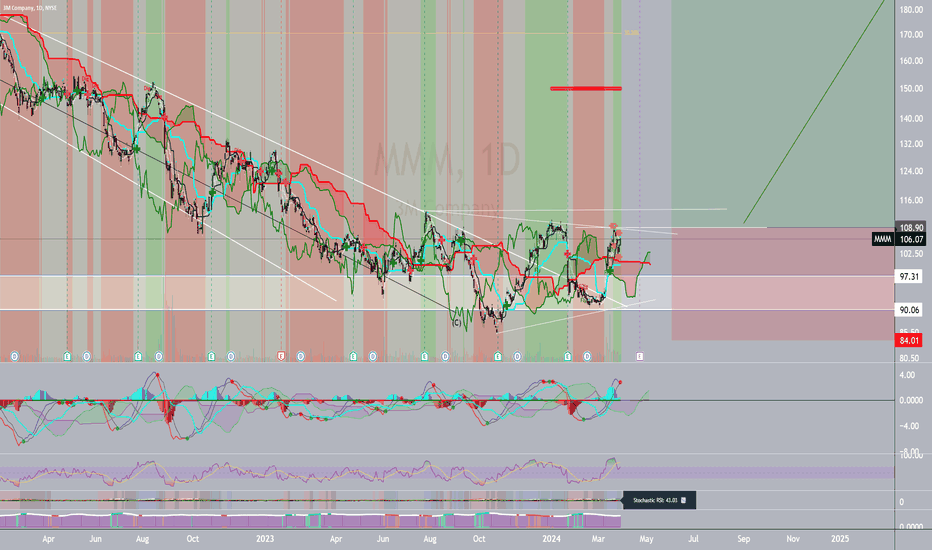Select the 108.90 price label
The image size is (932, 550).
tap(912, 228)
